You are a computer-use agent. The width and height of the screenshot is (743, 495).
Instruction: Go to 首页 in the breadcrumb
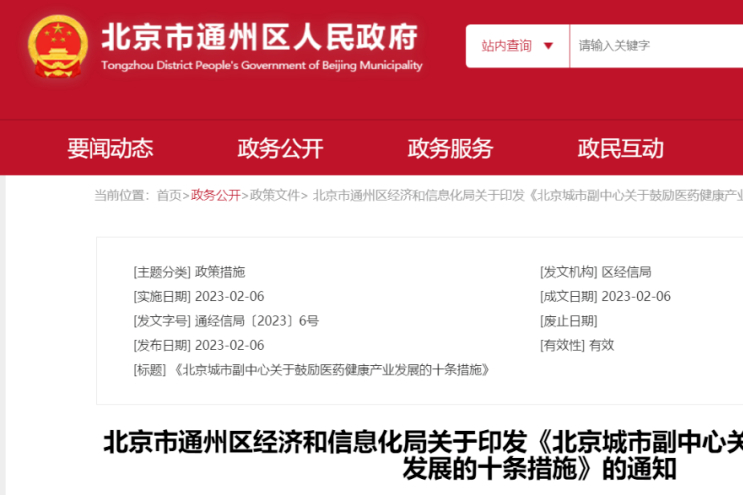169,195
